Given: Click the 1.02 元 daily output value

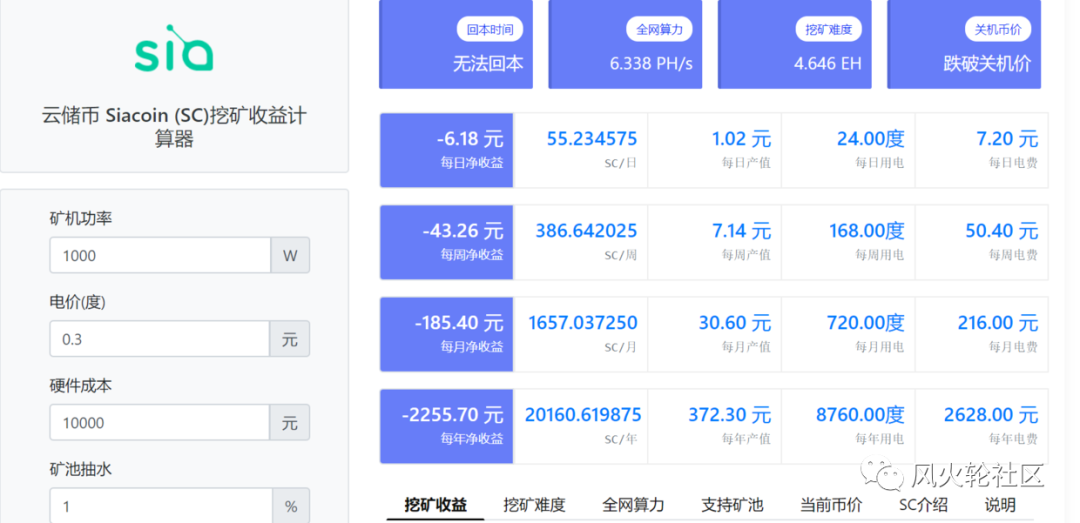Looking at the screenshot, I should click(741, 139).
